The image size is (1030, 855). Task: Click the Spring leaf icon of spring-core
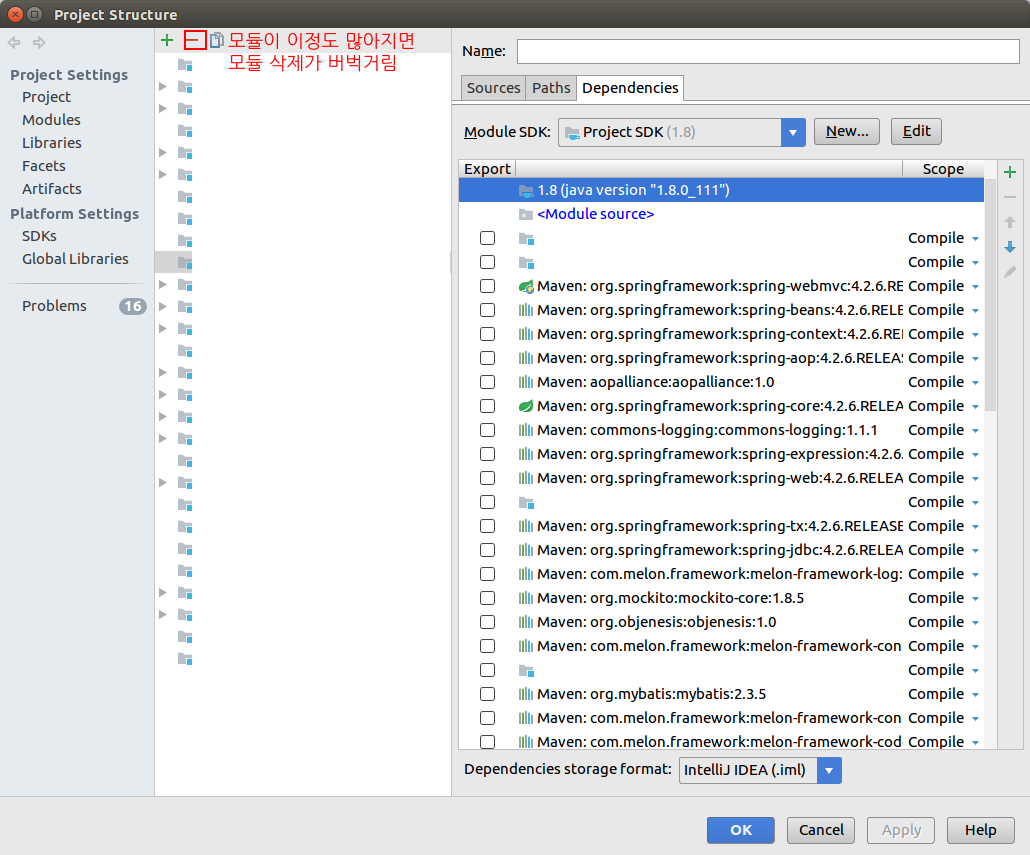526,406
